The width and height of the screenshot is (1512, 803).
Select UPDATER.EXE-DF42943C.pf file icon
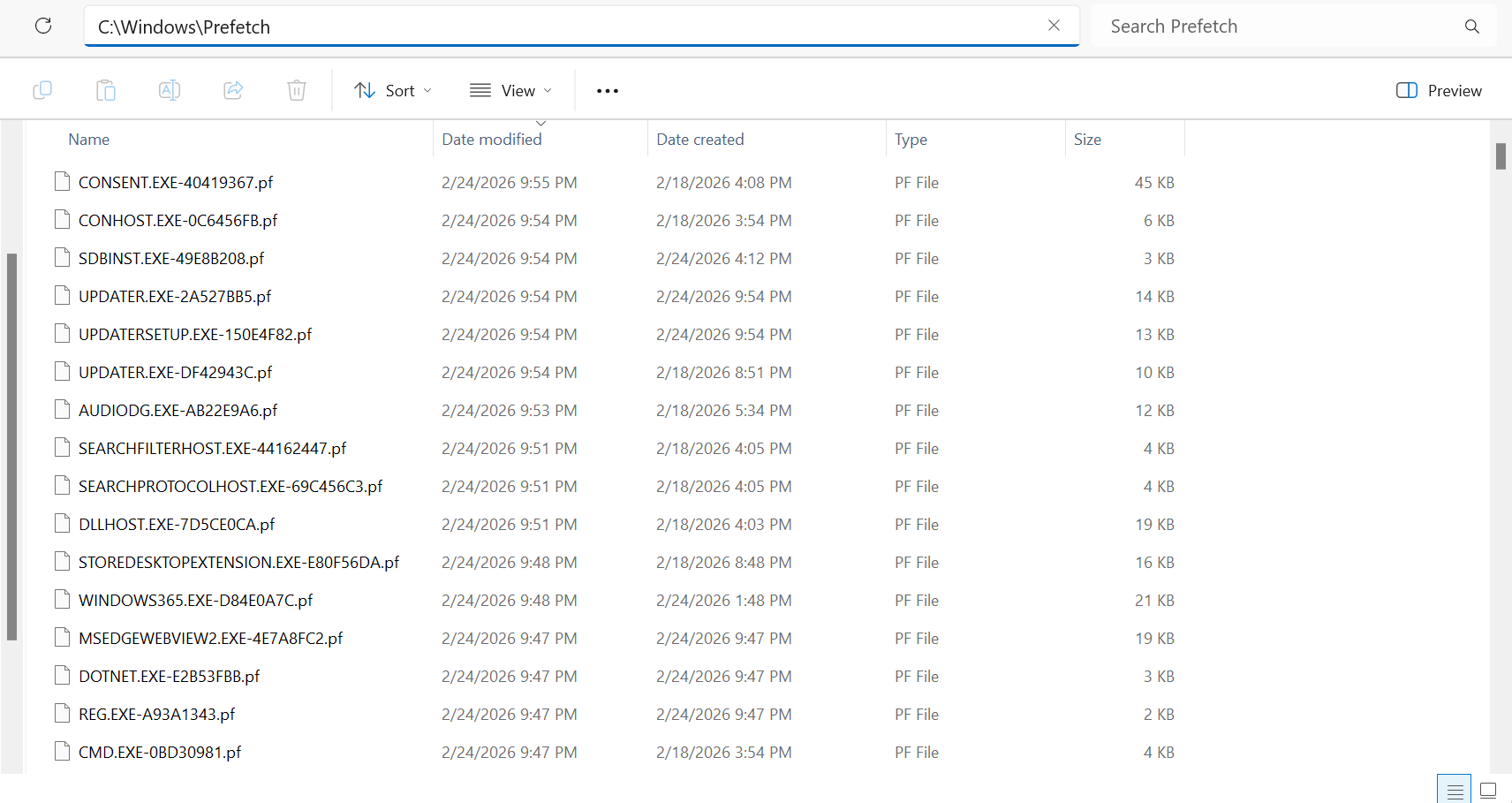tap(62, 372)
